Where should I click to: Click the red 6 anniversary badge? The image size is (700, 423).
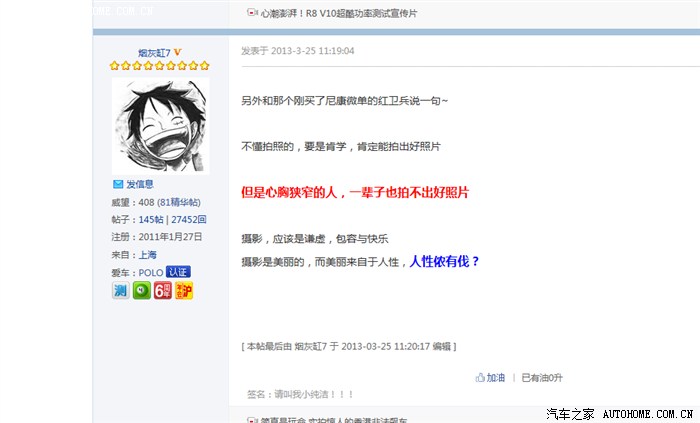[162, 290]
